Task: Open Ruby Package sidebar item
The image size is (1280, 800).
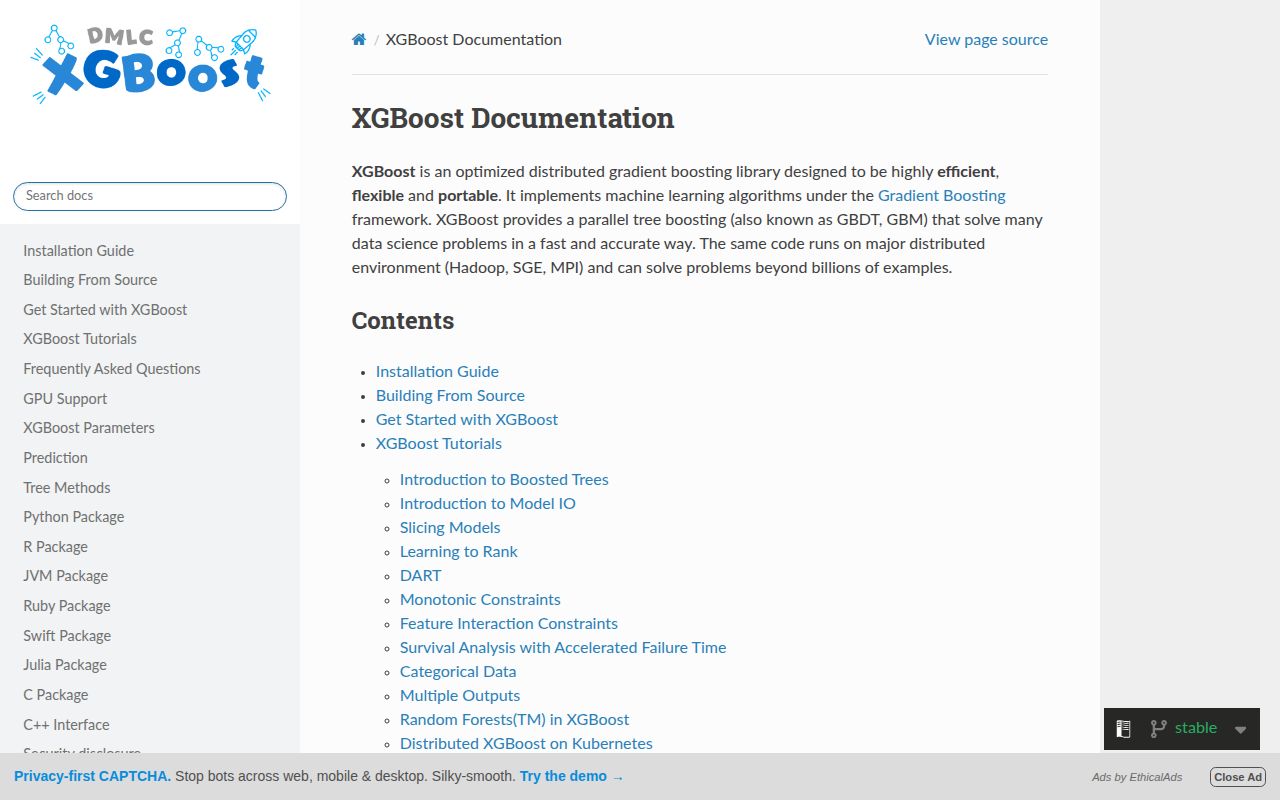Action: pos(67,606)
